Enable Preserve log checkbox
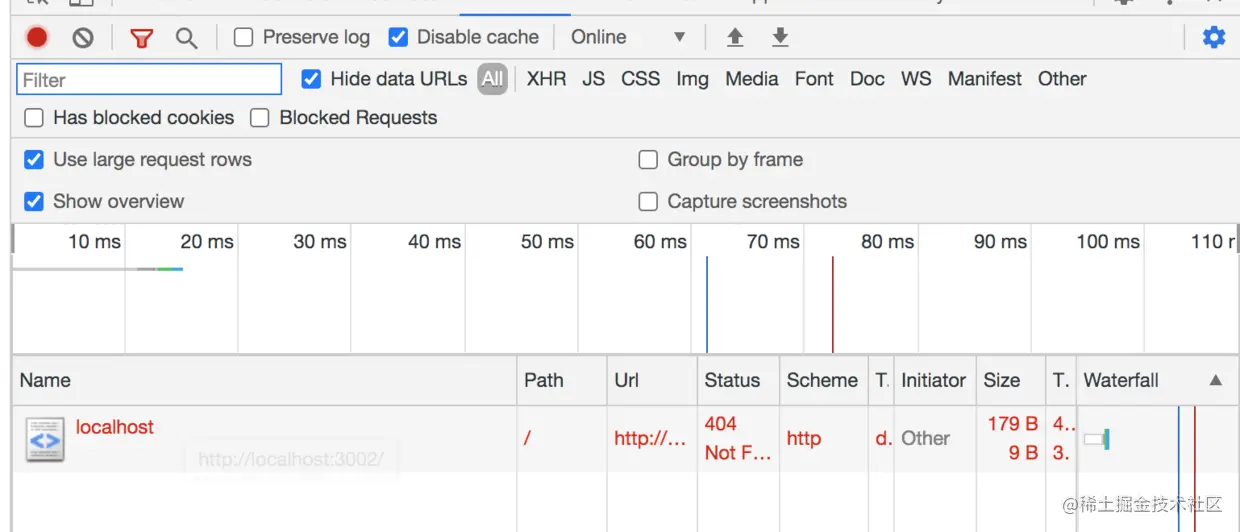1240x532 pixels. tap(243, 38)
